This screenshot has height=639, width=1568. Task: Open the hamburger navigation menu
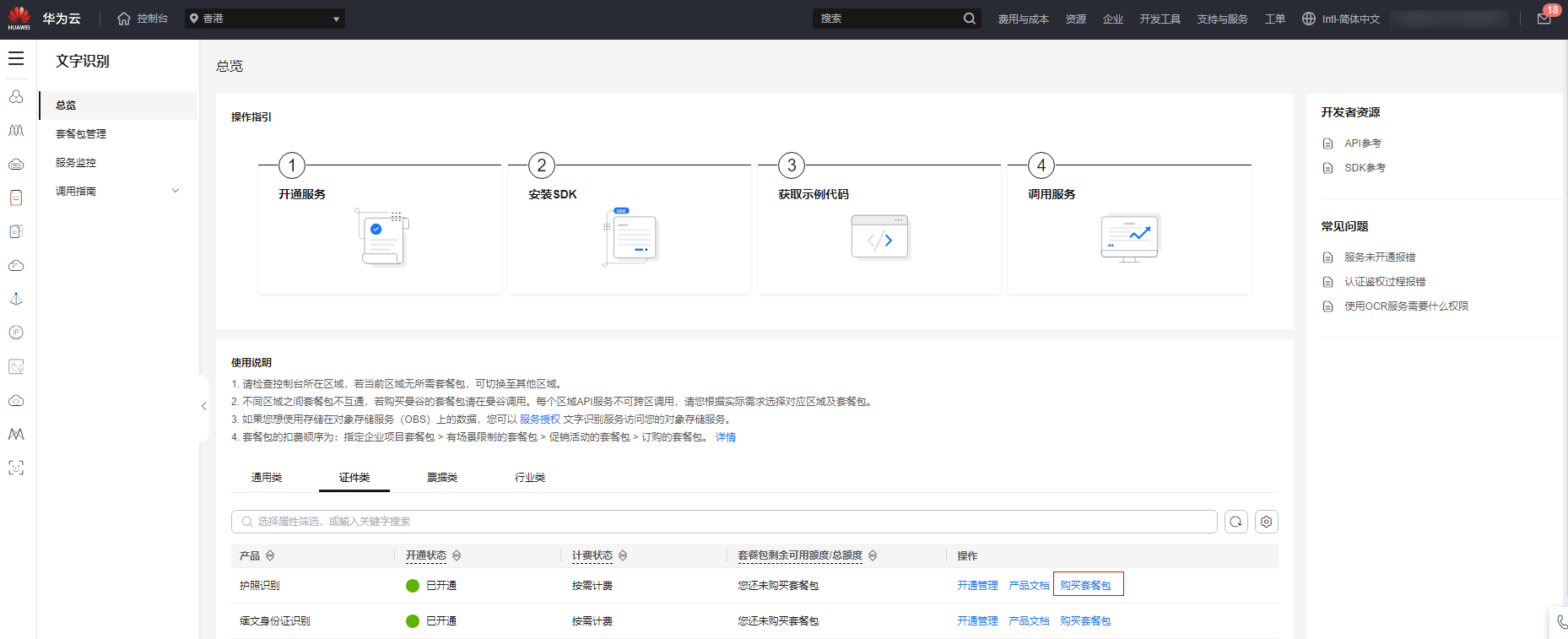click(x=16, y=59)
